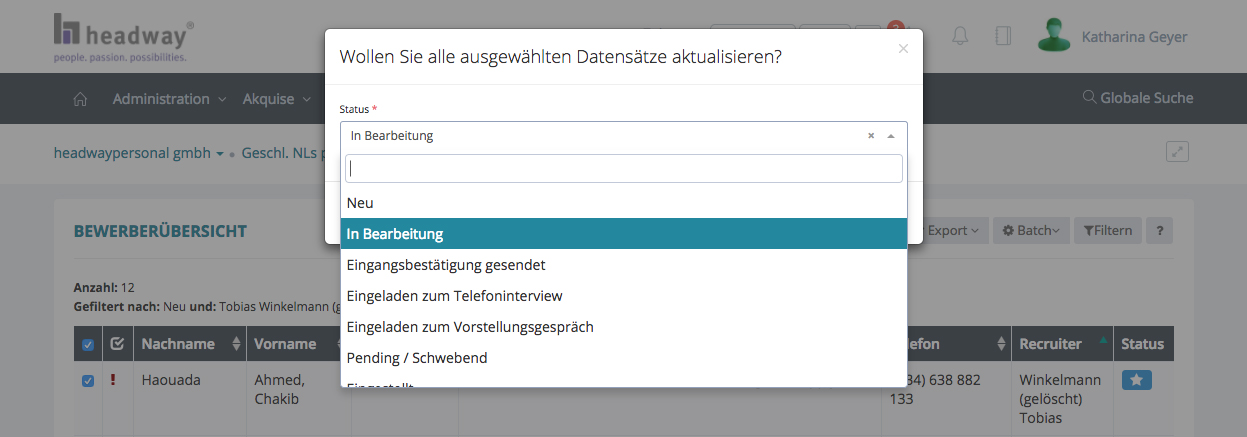
Task: Click the mobile device icon in header
Action: tap(1003, 37)
